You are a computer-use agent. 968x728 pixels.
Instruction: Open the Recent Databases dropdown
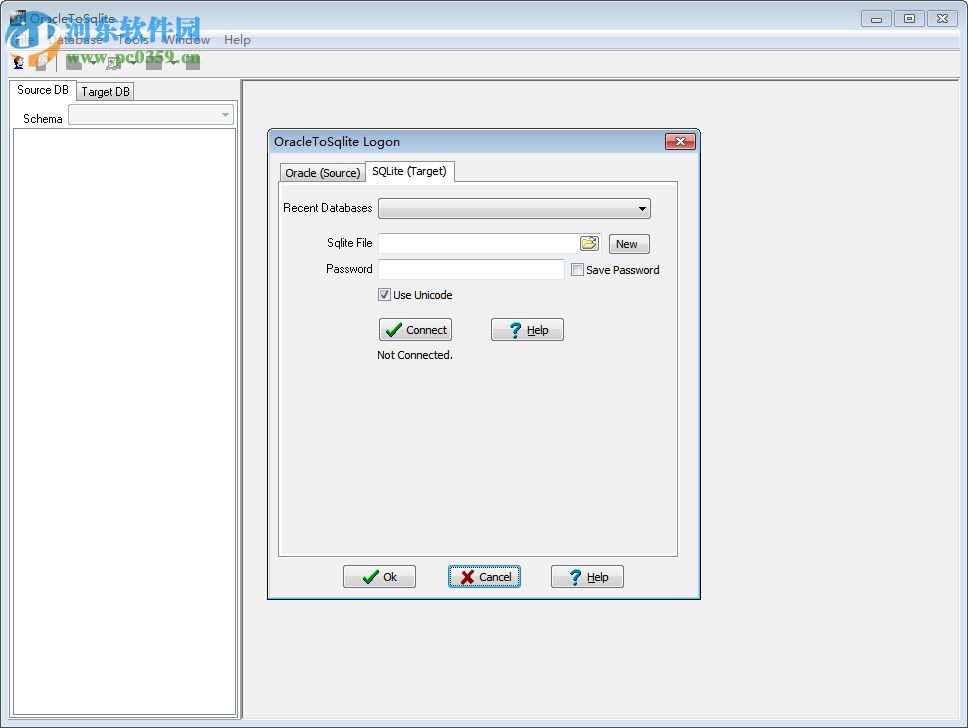[x=643, y=208]
